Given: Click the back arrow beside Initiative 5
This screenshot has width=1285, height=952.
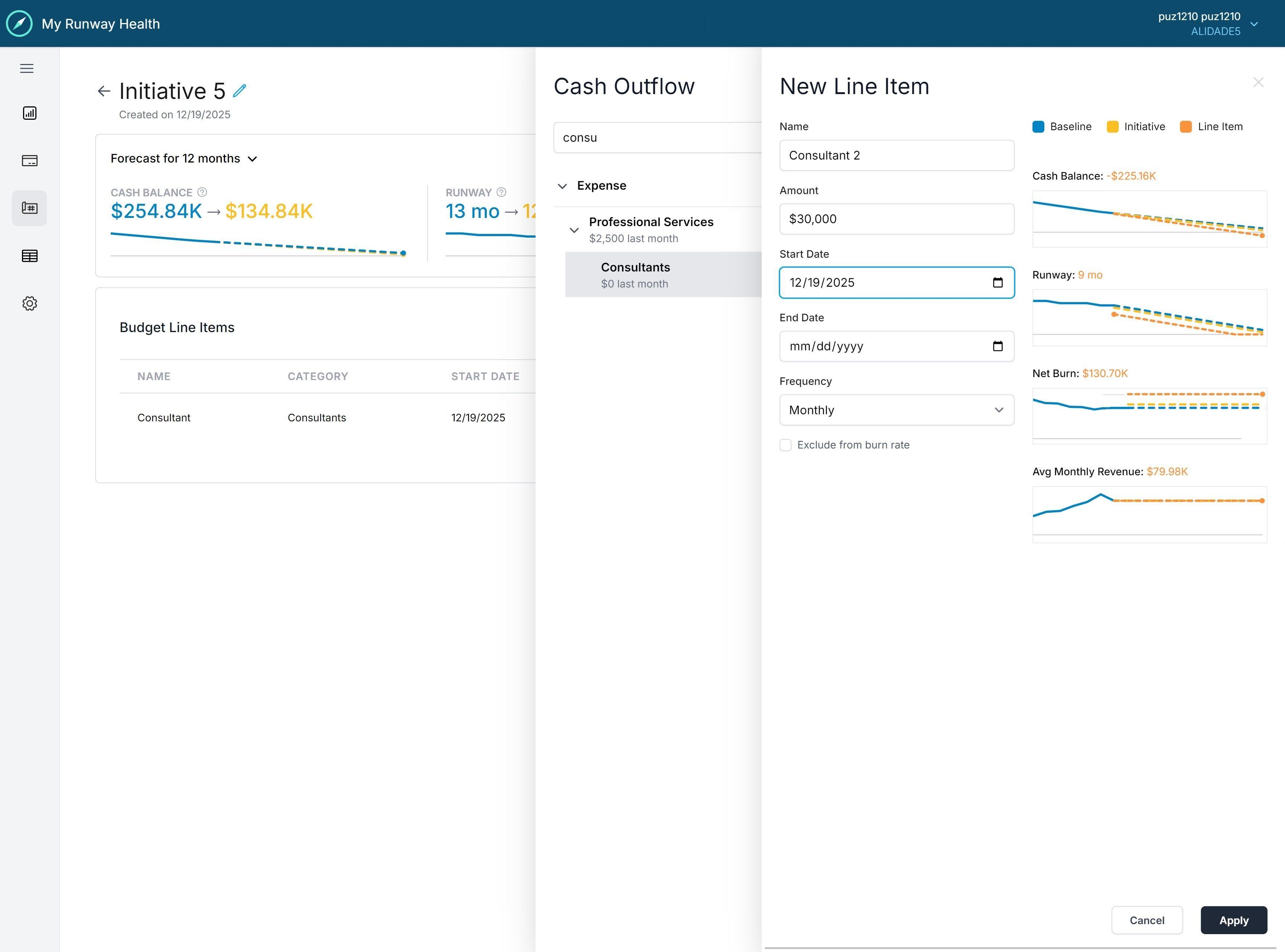Looking at the screenshot, I should 104,91.
